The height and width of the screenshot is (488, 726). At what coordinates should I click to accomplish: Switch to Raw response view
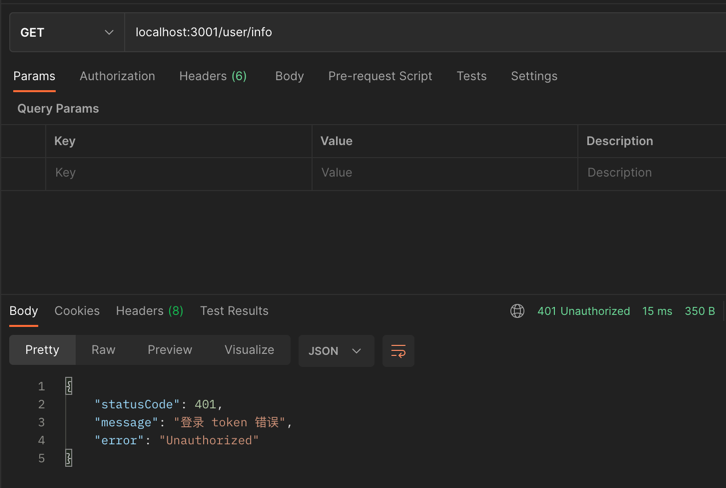[x=103, y=350]
